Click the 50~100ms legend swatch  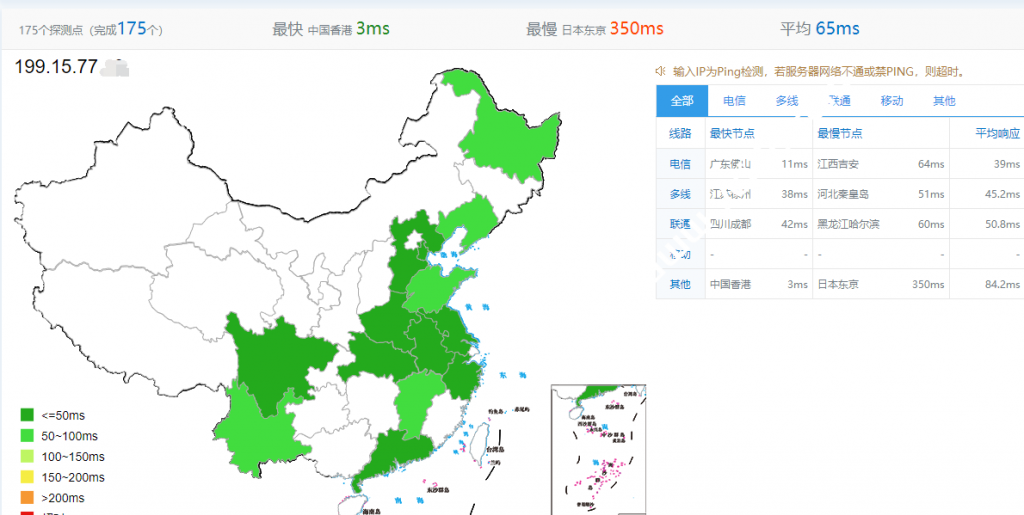[x=27, y=436]
